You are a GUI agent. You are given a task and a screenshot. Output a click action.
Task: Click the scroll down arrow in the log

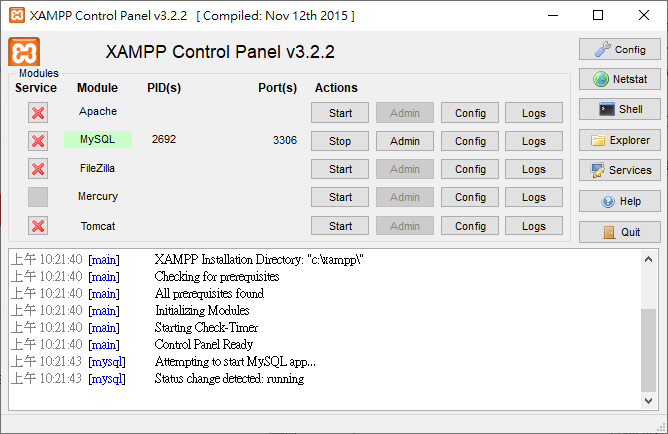tap(648, 400)
